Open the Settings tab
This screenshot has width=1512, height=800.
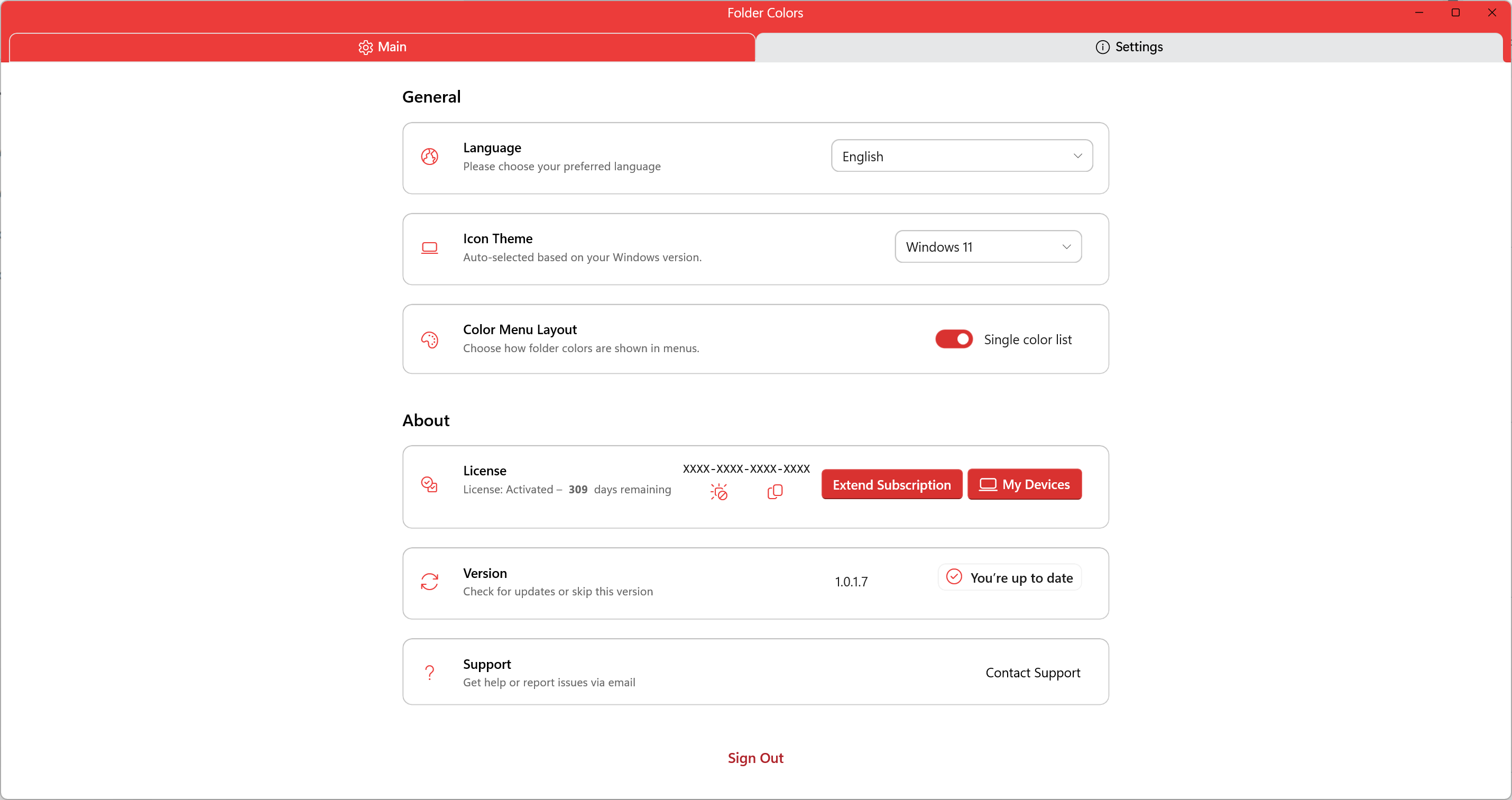[x=1129, y=47]
